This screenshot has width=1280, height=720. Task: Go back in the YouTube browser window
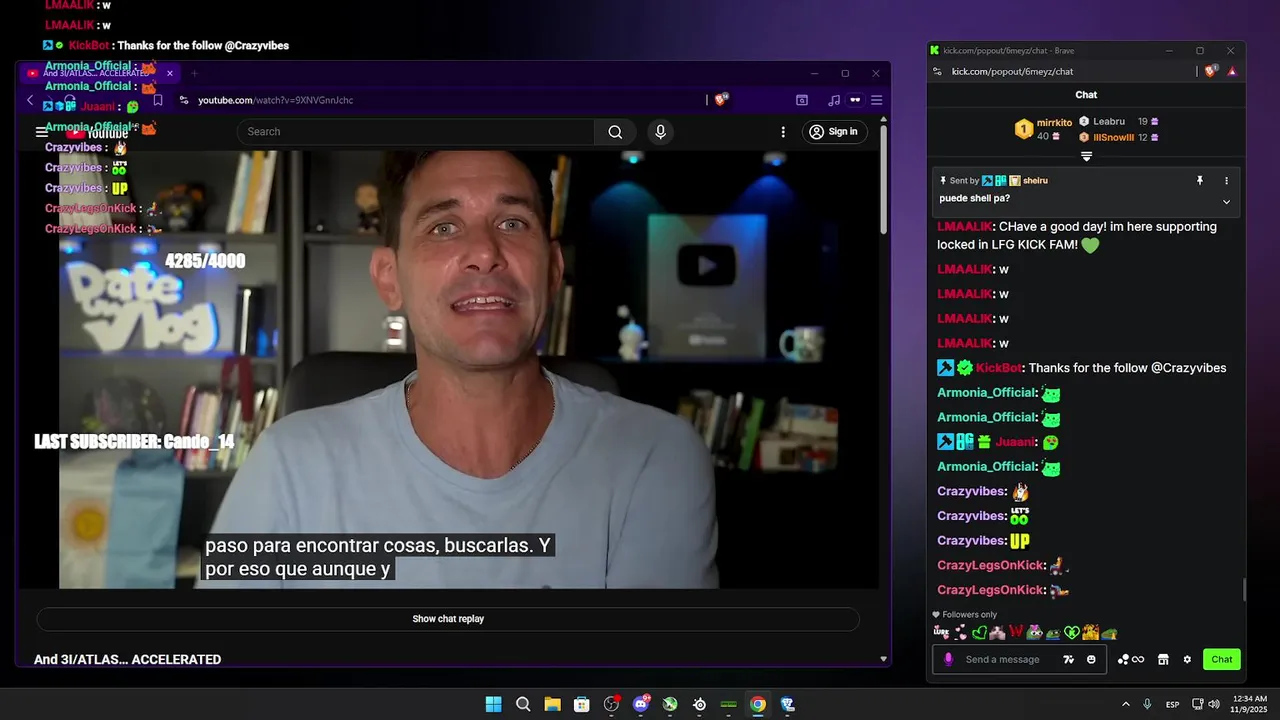[x=30, y=100]
